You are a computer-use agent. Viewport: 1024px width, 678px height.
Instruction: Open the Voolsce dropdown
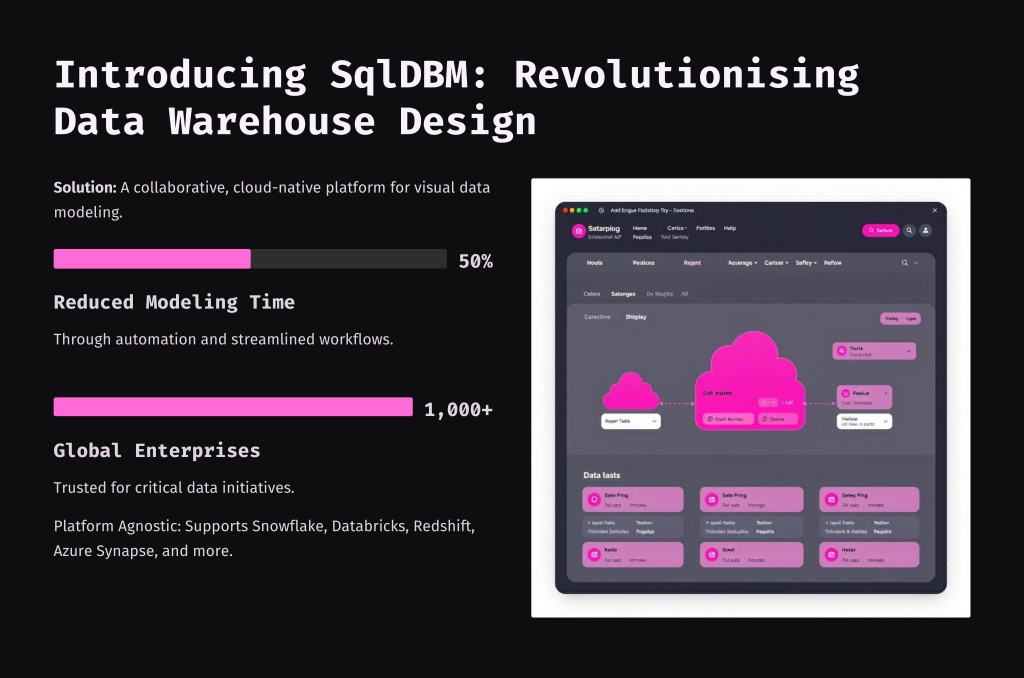(865, 421)
